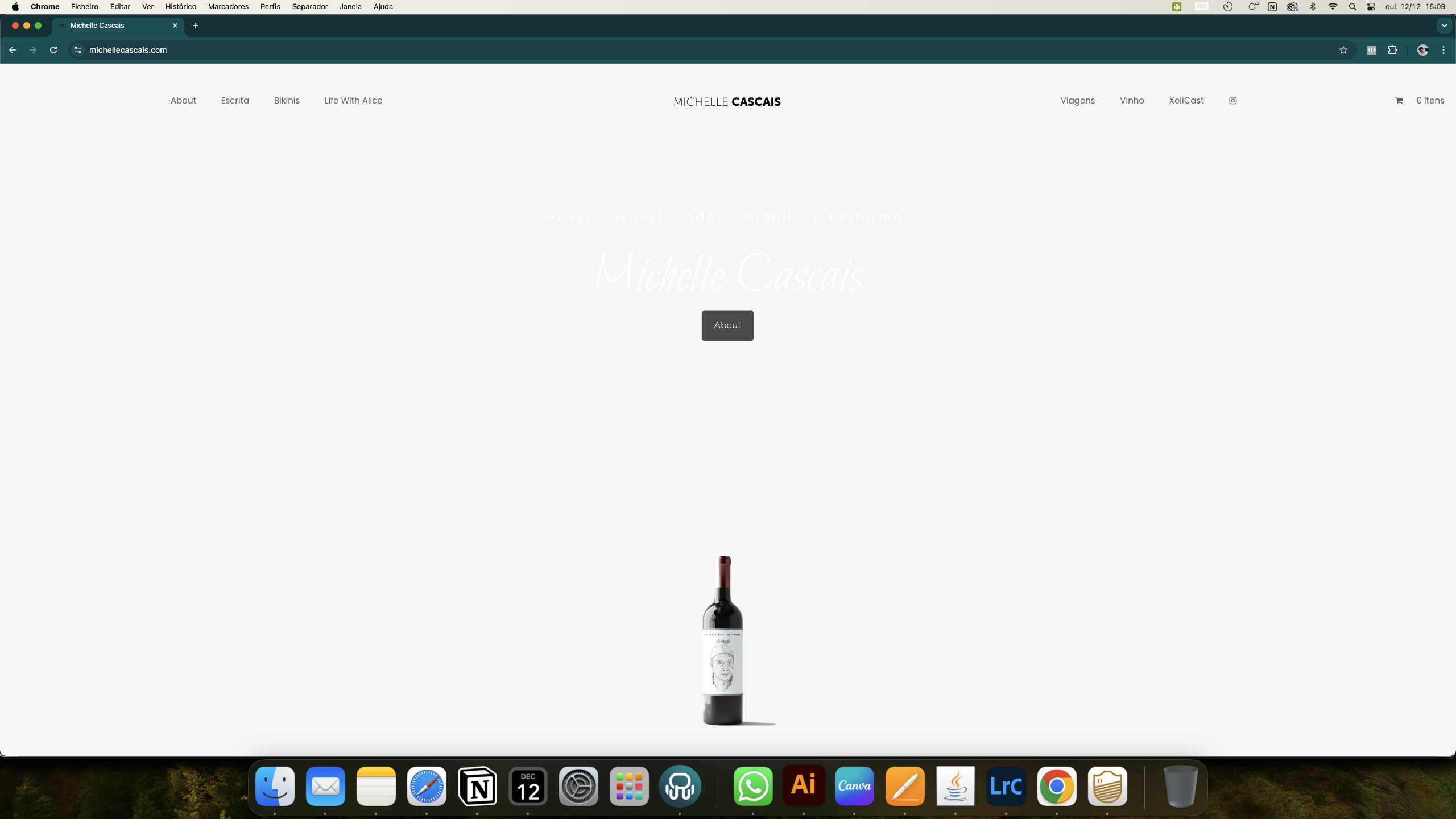This screenshot has width=1456, height=819.
Task: Click the About button on homepage
Action: [727, 325]
